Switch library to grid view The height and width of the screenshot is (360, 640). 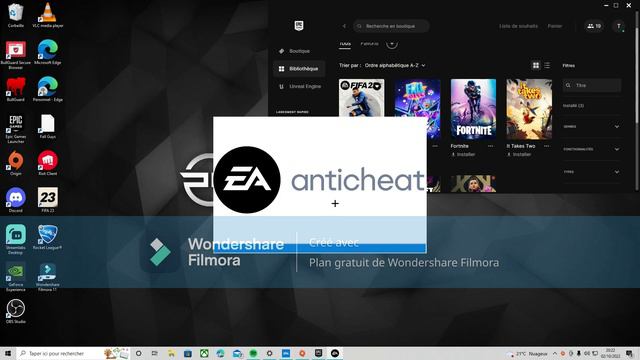536,65
